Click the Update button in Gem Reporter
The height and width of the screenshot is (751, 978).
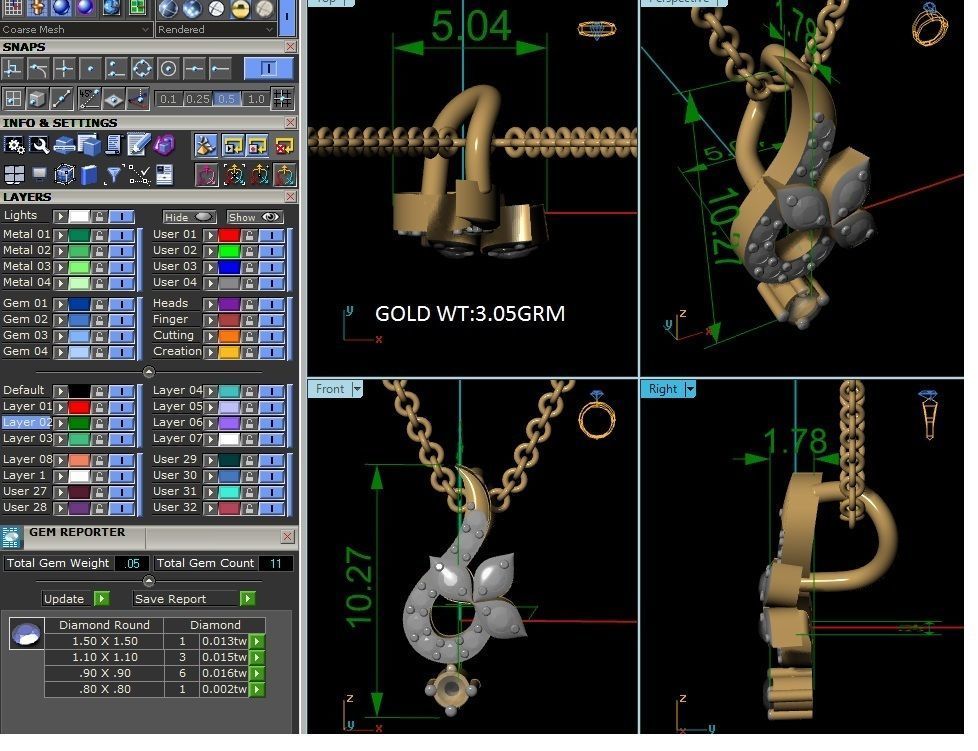tap(75, 599)
